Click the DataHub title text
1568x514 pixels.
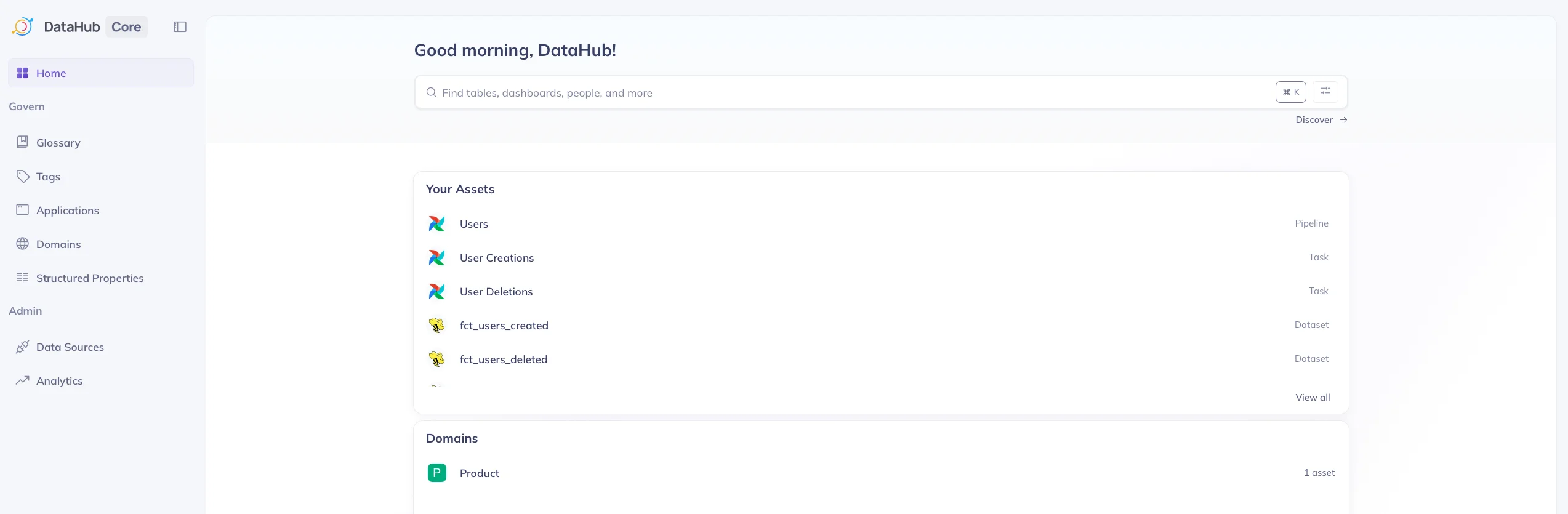(72, 26)
